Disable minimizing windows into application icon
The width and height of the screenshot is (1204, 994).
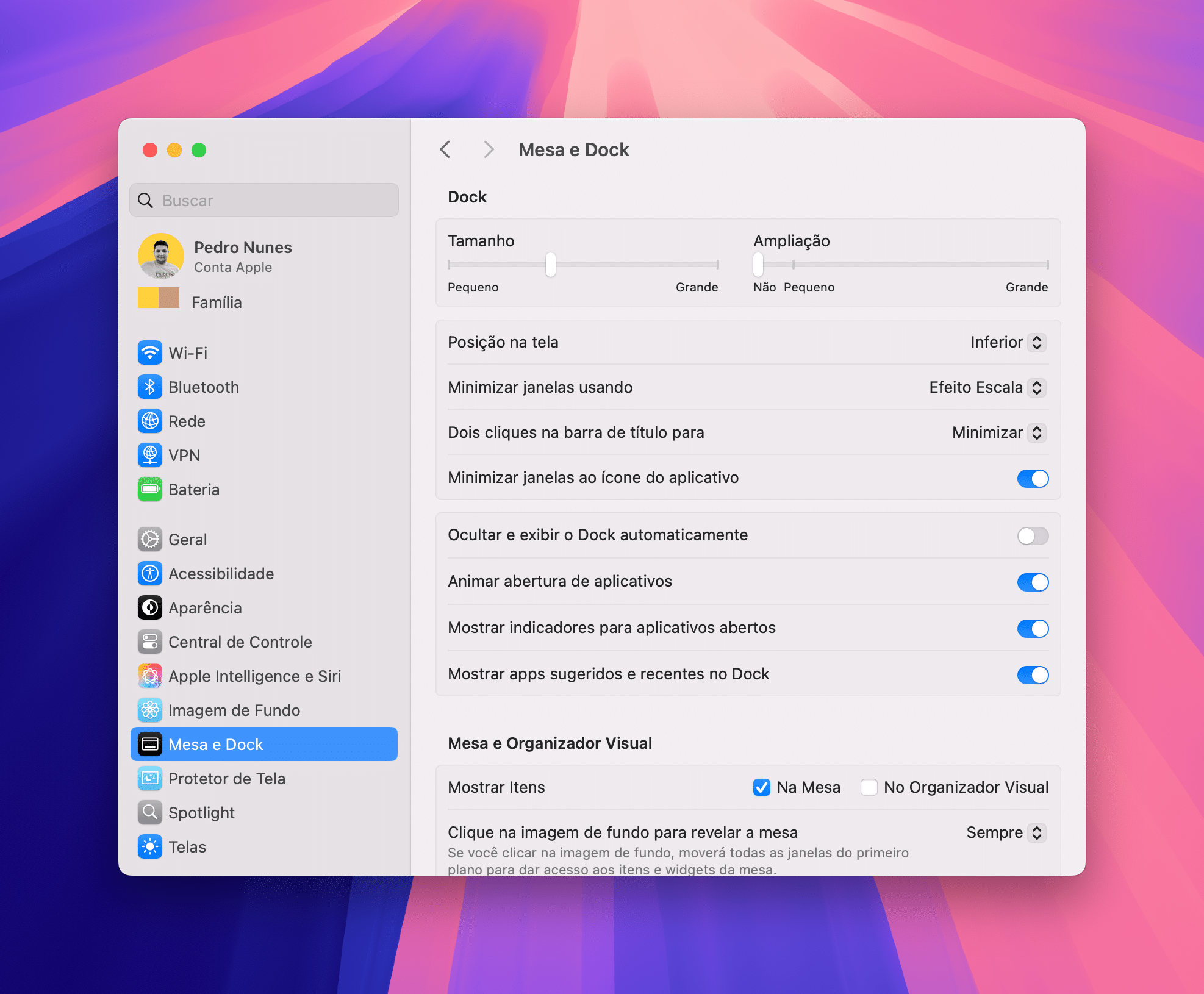click(1033, 478)
